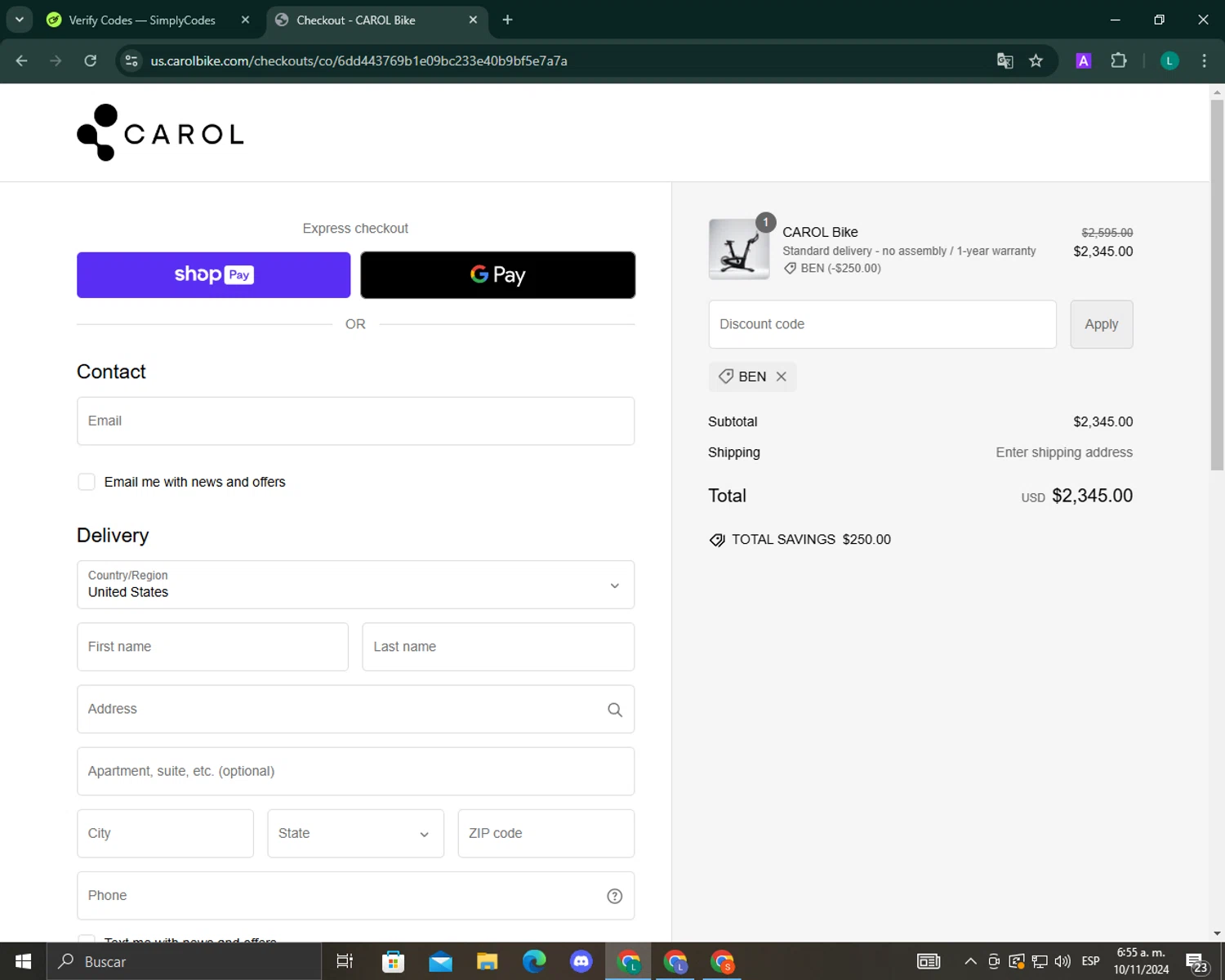Screen dimensions: 1225x980
Task: Open Microsoft Edge from taskbar
Action: (x=534, y=961)
